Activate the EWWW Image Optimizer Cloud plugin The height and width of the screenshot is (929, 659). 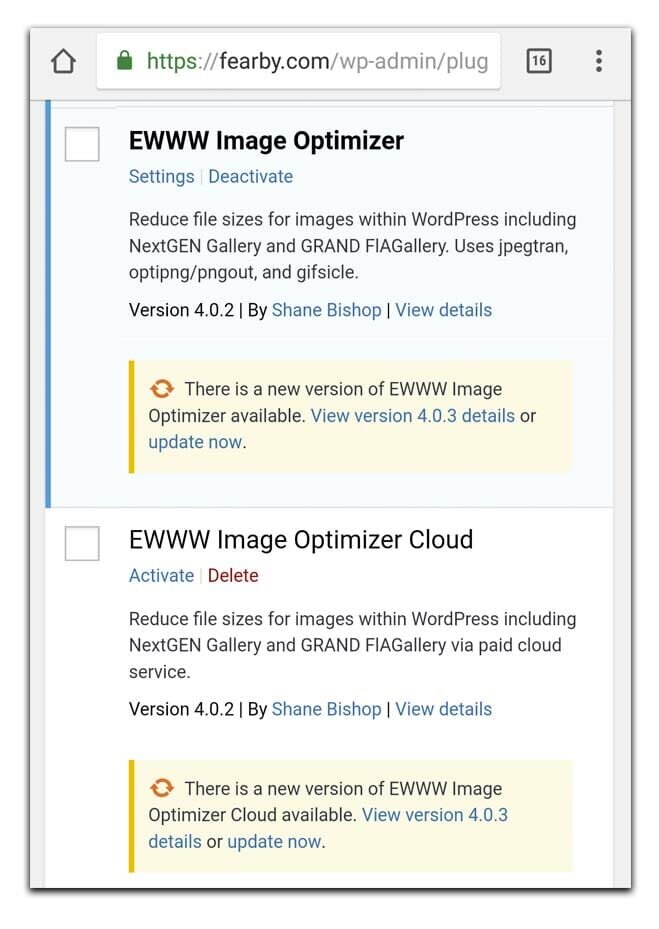click(161, 576)
